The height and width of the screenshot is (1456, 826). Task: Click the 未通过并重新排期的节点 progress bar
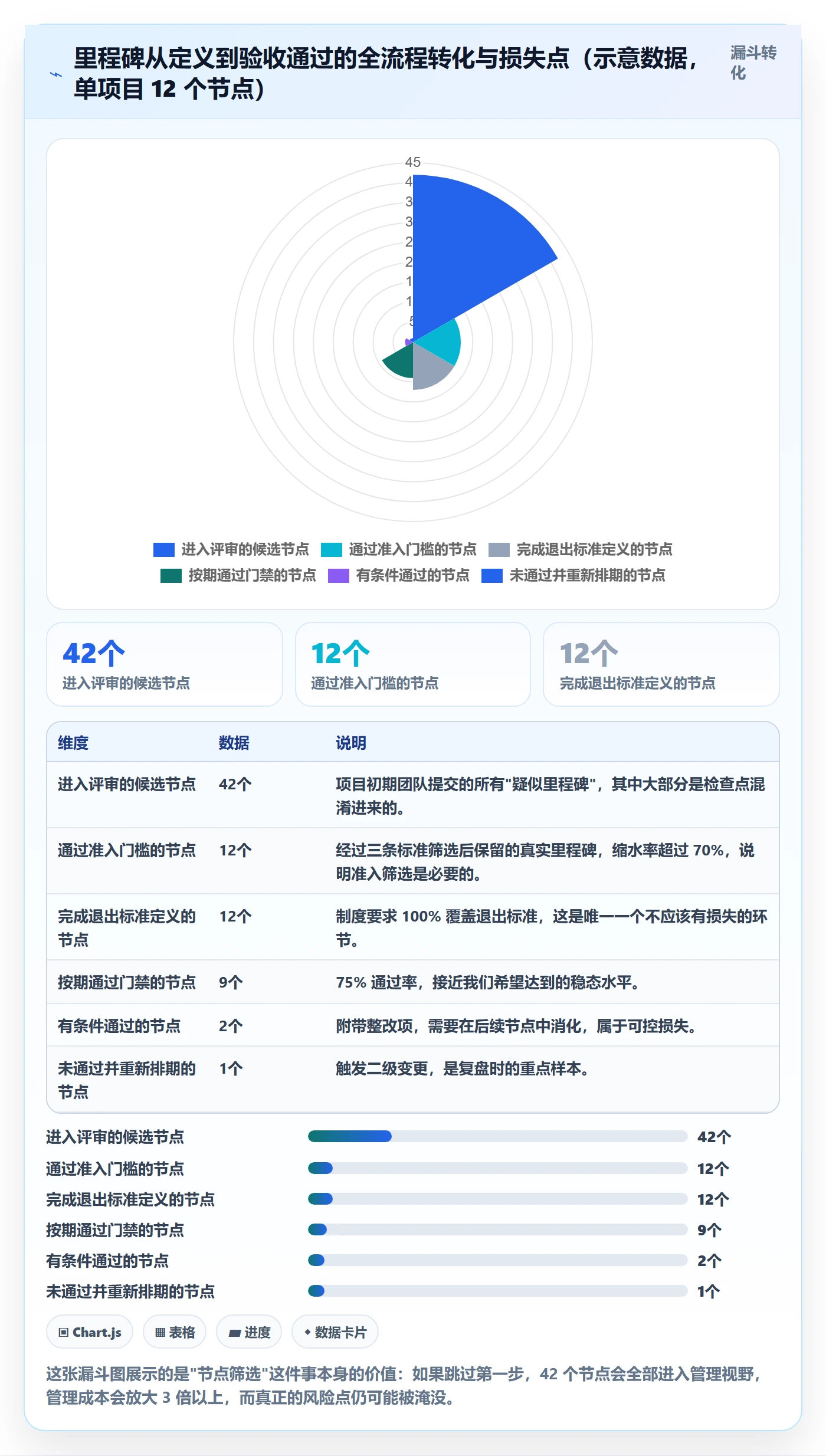click(x=498, y=1291)
